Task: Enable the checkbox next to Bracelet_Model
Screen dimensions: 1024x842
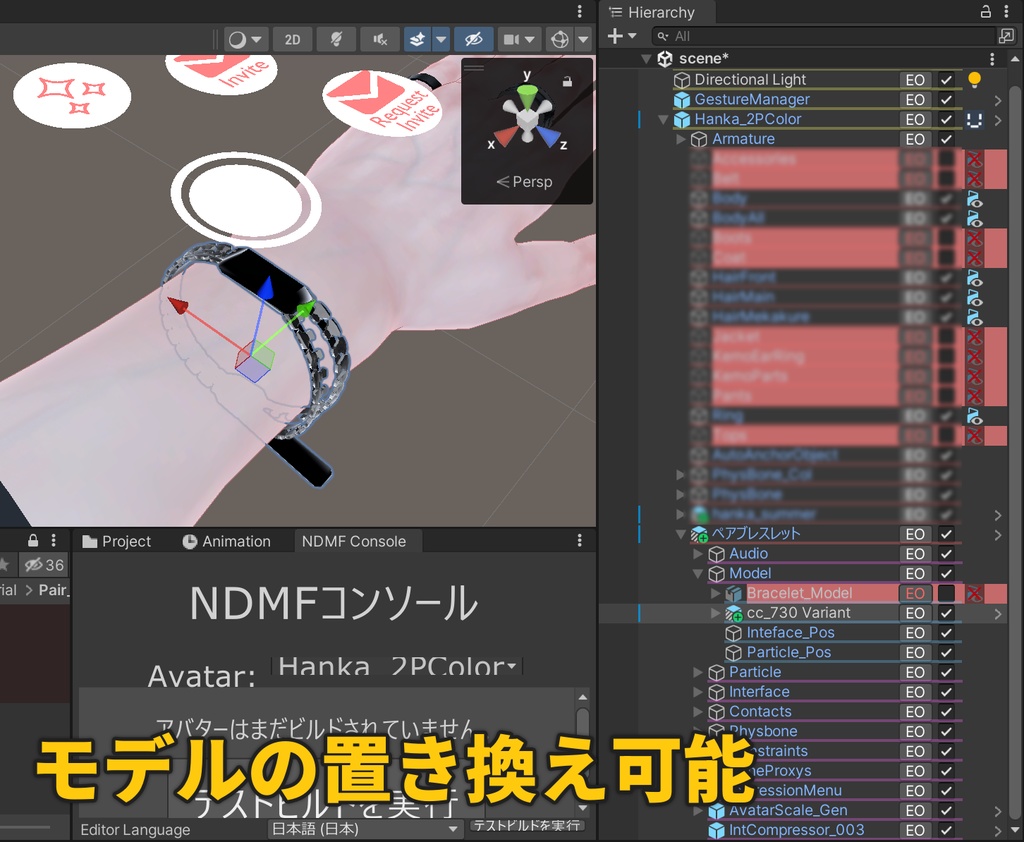Action: pyautogui.click(x=945, y=592)
